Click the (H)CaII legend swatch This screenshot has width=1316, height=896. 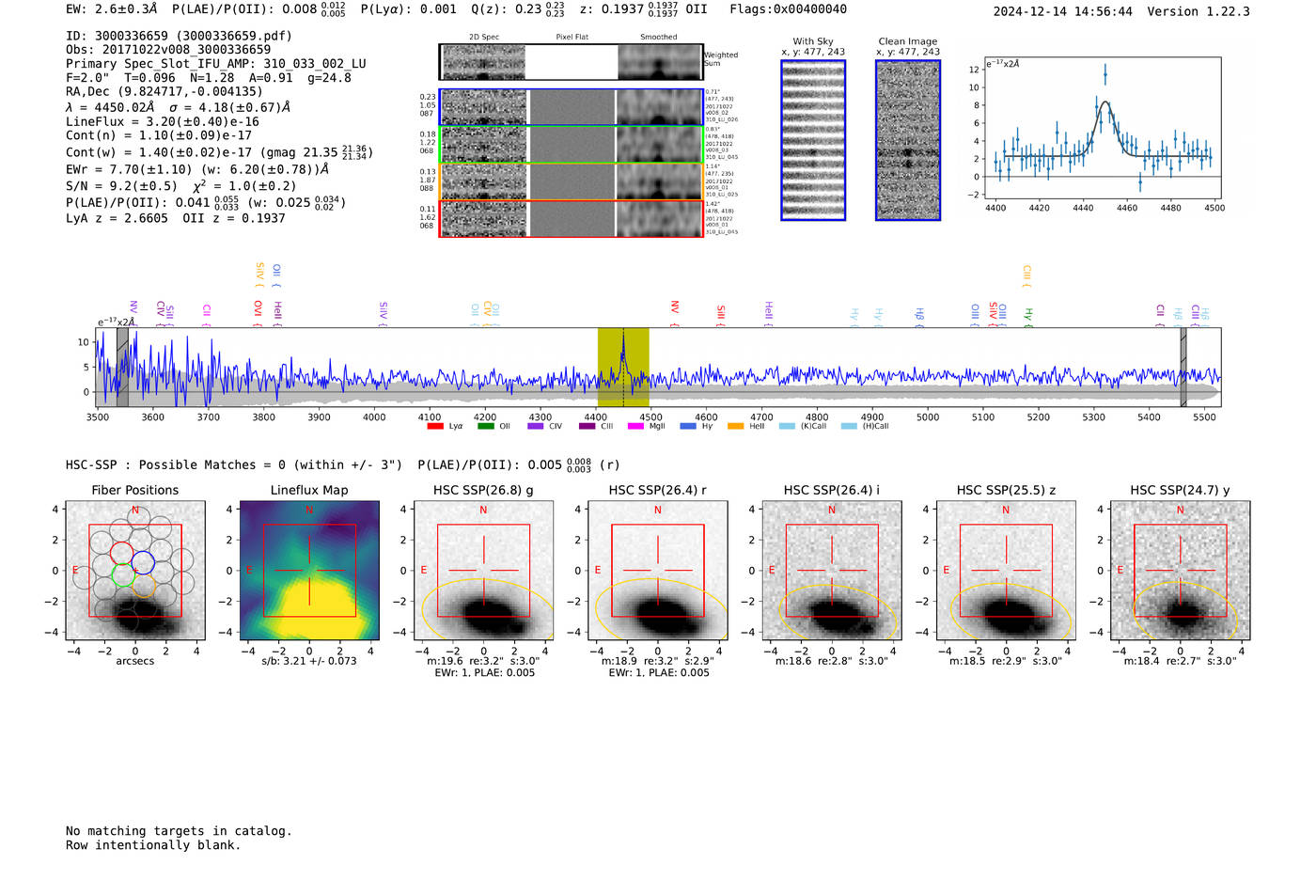[849, 426]
